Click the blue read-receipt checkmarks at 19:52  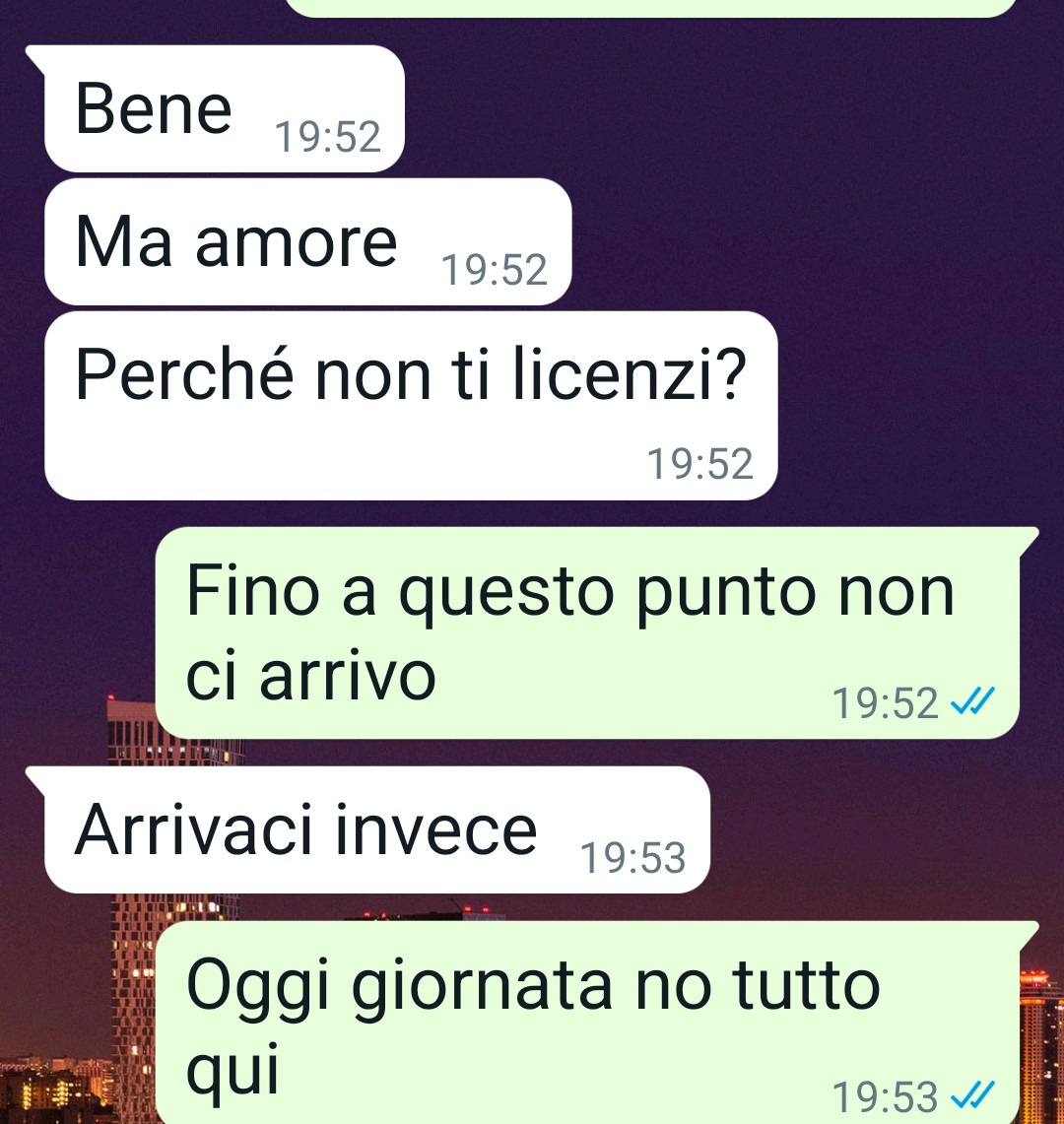pos(973,701)
